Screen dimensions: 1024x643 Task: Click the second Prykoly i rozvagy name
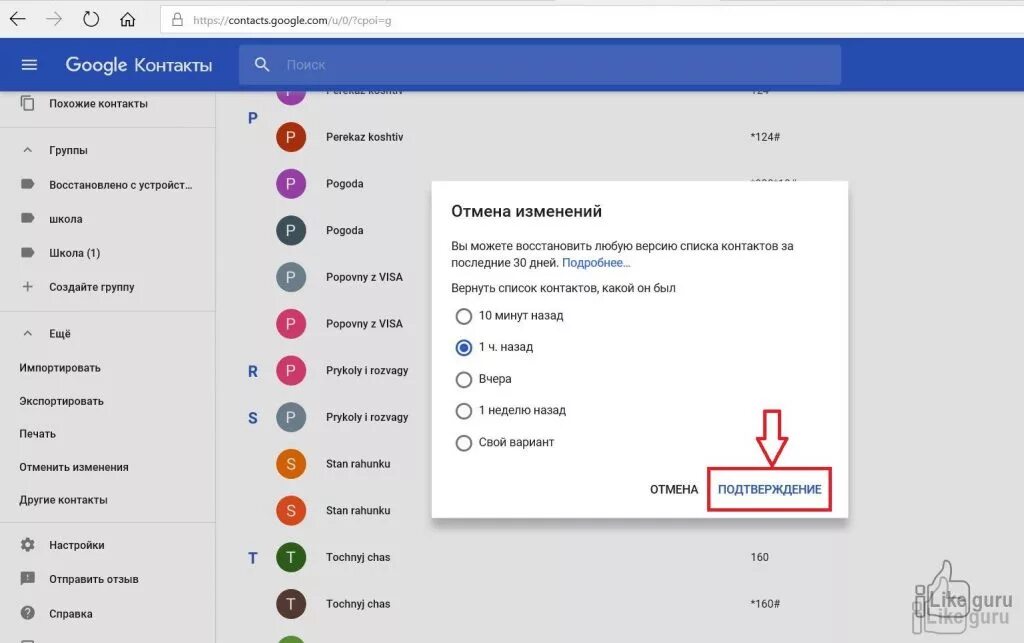click(x=367, y=417)
